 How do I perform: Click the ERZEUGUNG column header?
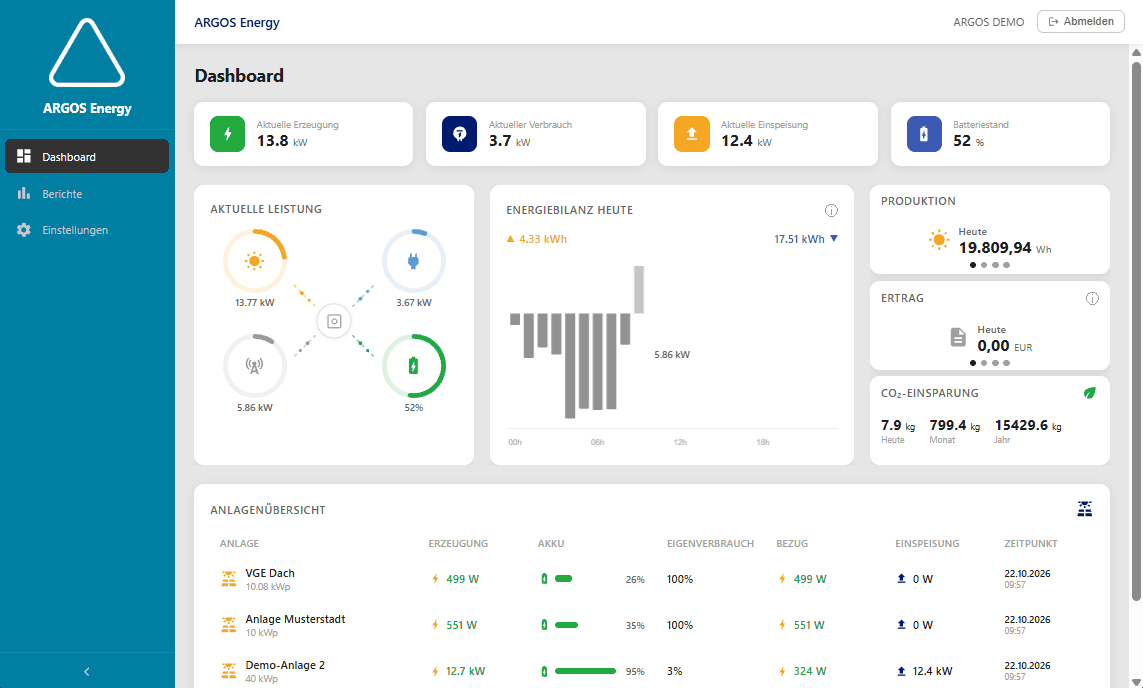point(458,544)
